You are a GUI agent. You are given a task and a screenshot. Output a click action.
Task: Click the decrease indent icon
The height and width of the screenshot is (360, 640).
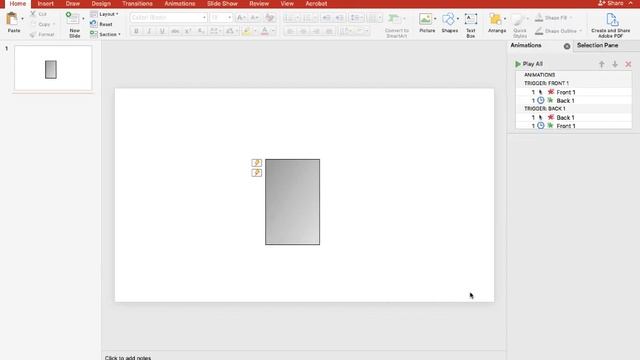tap(326, 18)
